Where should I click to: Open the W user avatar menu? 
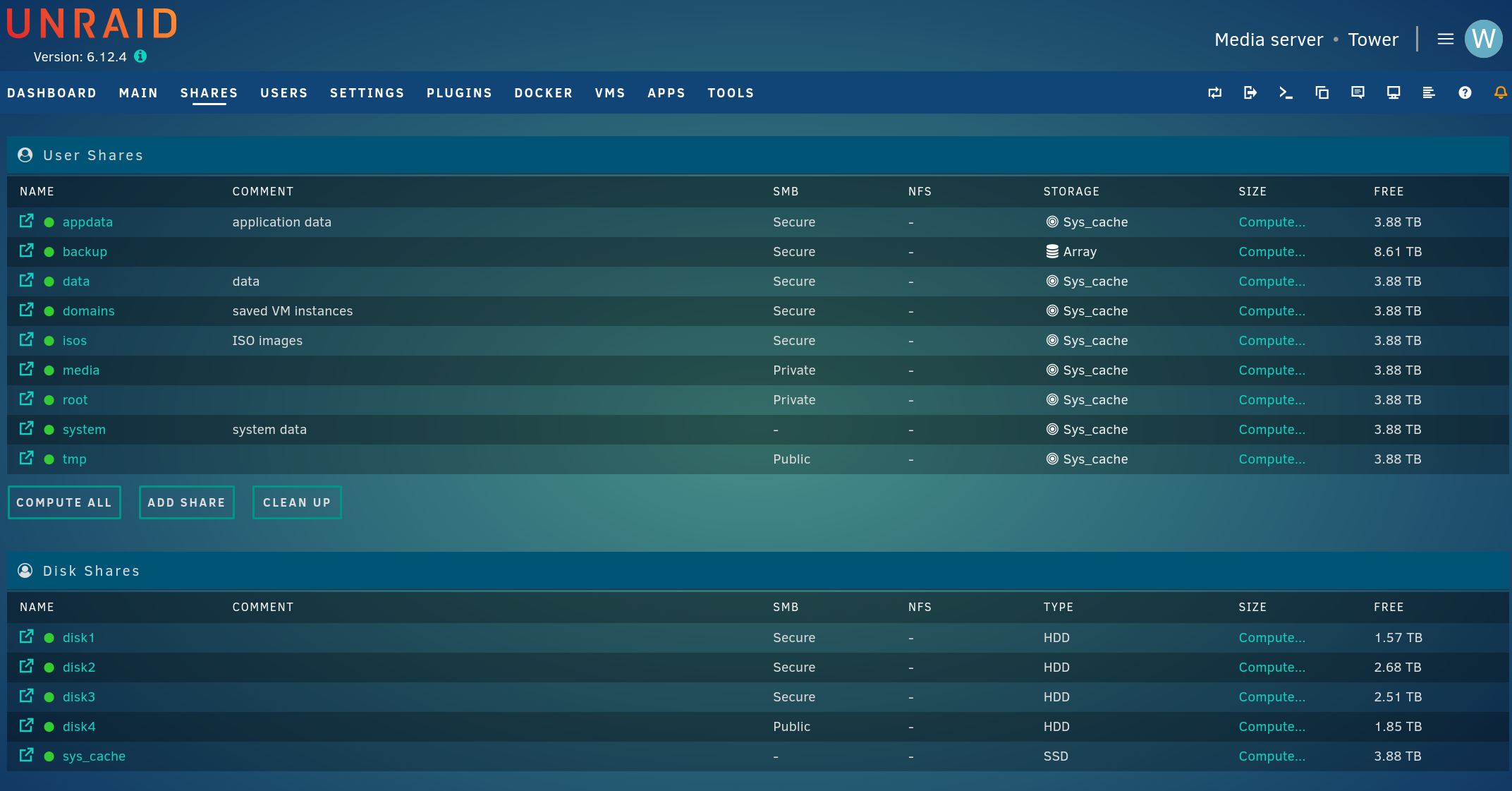tap(1483, 40)
